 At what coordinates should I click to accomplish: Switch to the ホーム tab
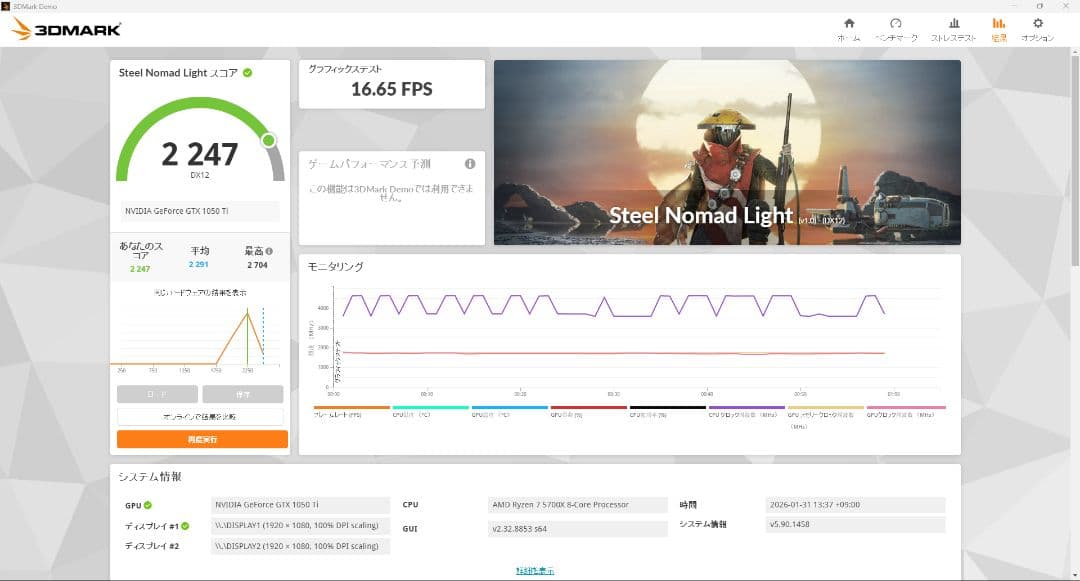(848, 25)
